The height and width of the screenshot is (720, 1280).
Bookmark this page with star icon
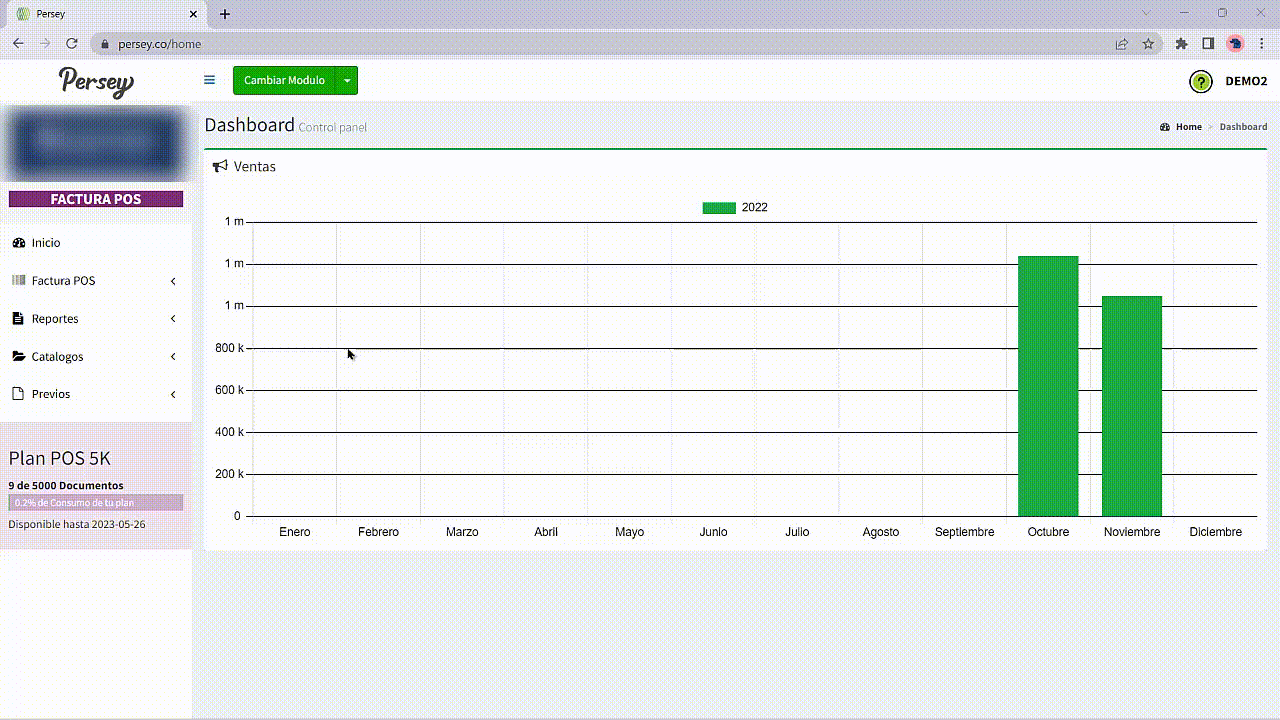[x=1148, y=44]
